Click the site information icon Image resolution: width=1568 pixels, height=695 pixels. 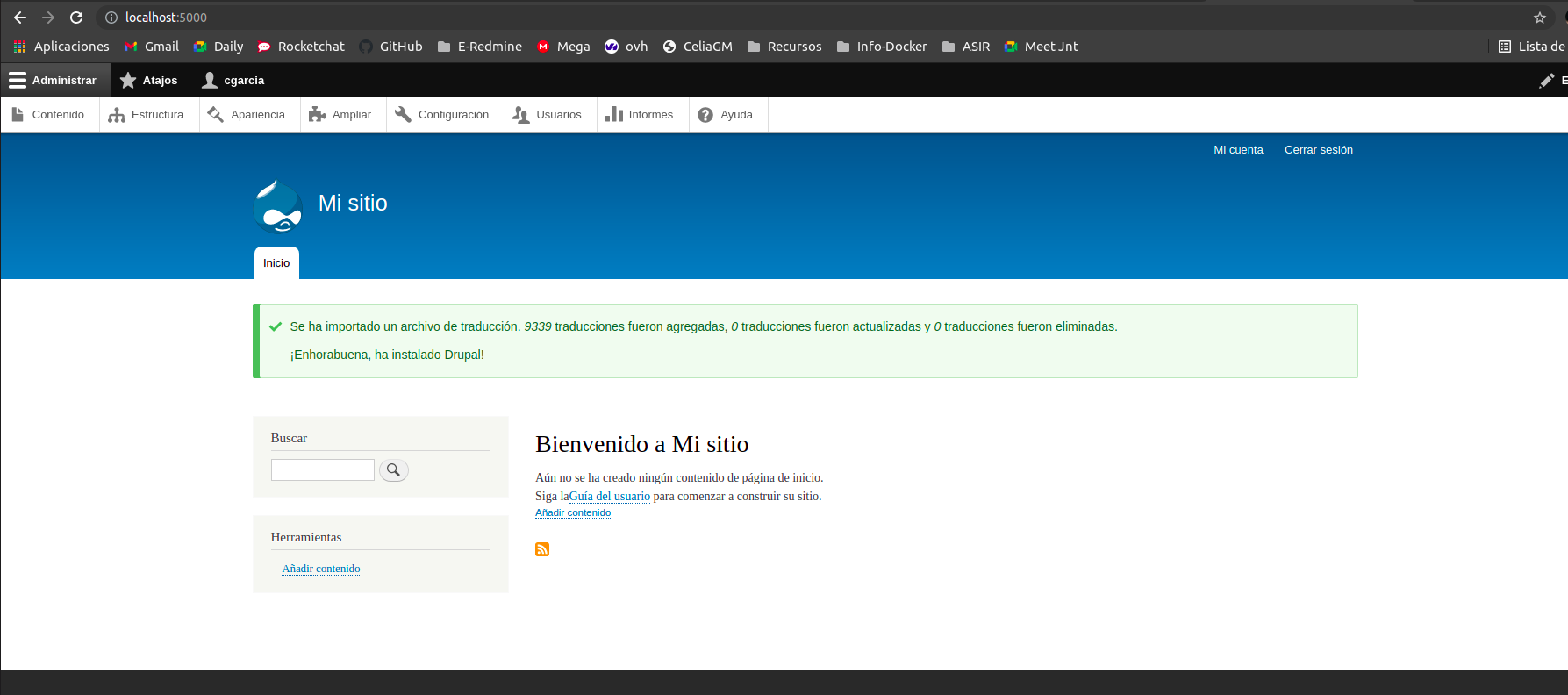coord(111,18)
